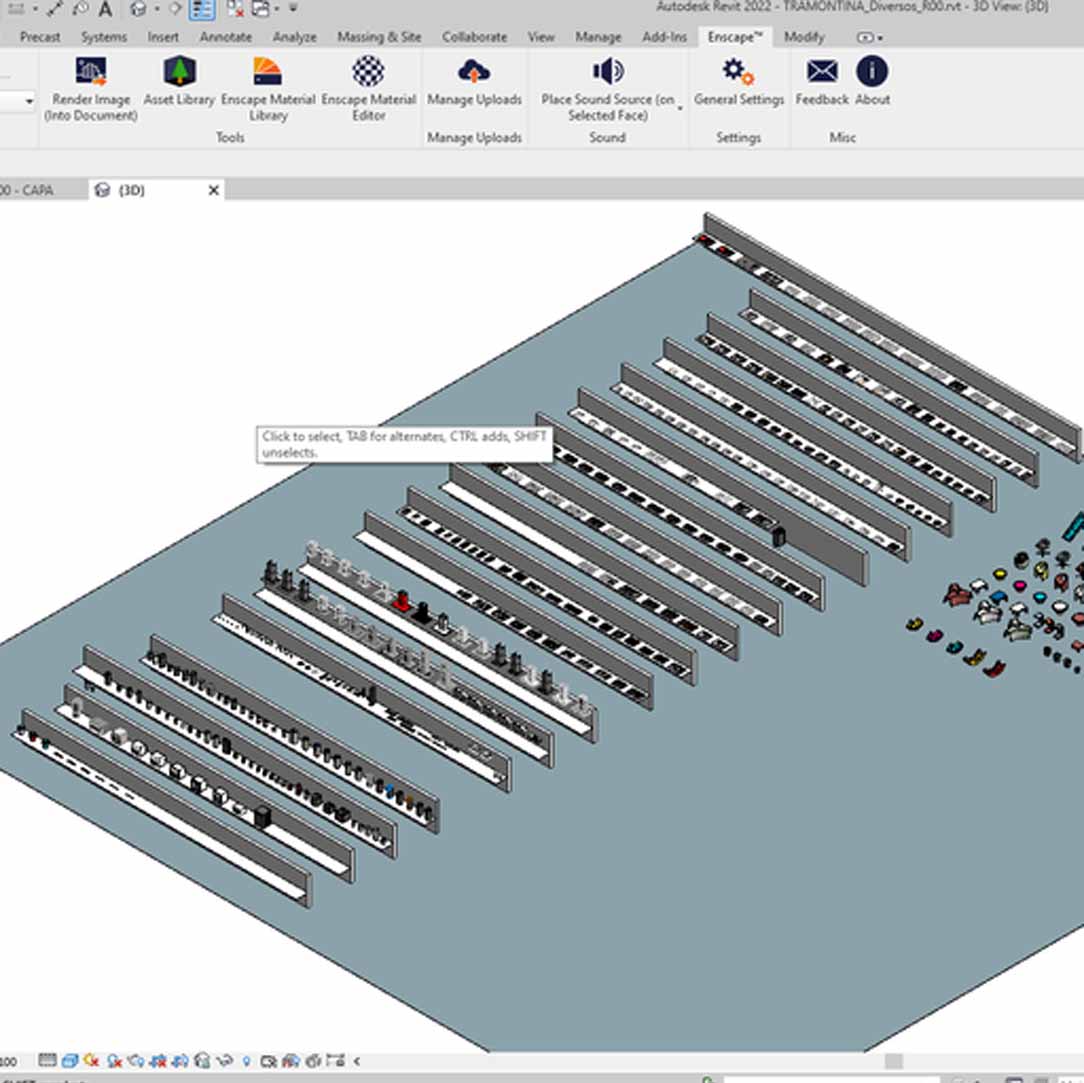The width and height of the screenshot is (1084, 1083).
Task: Expand the Place Sound Source dropdown arrow
Action: (x=681, y=108)
